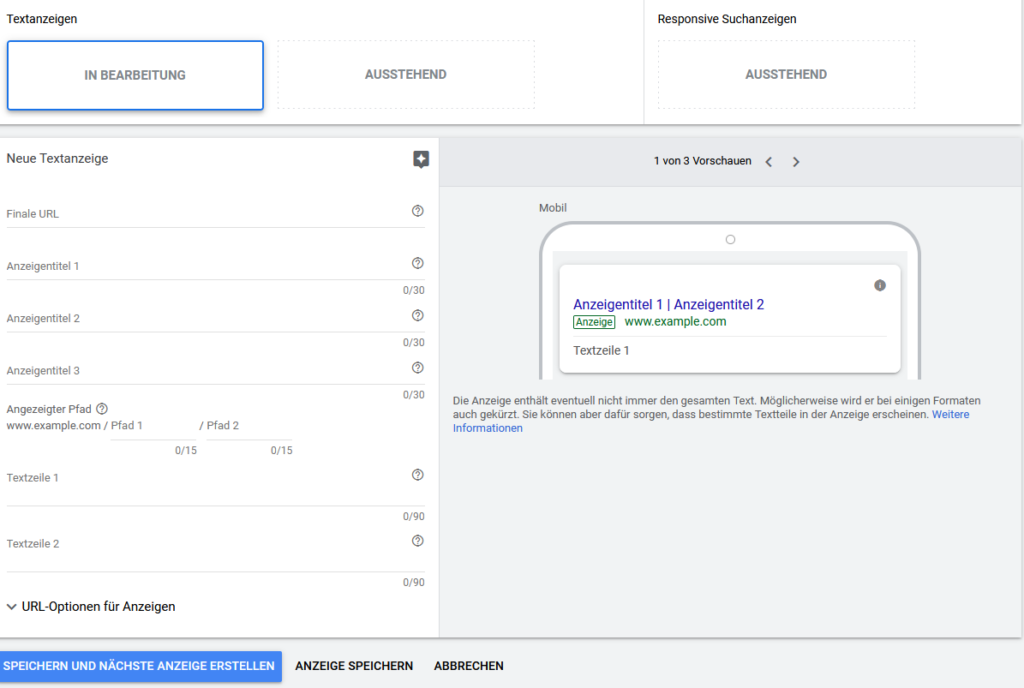Open help icon beside Anzeigentitel 3
This screenshot has width=1024, height=688.
[x=418, y=367]
